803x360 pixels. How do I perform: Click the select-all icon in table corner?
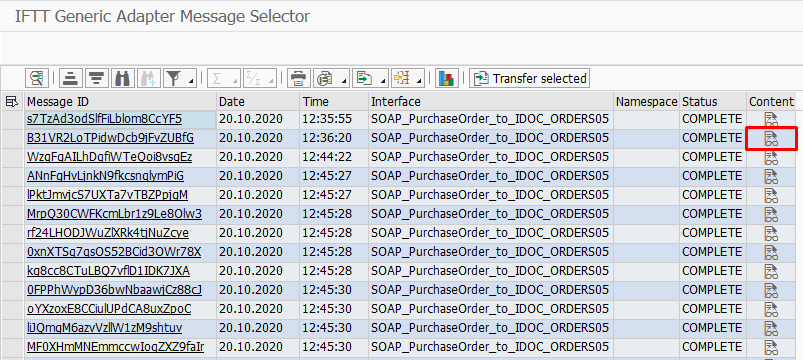point(11,101)
